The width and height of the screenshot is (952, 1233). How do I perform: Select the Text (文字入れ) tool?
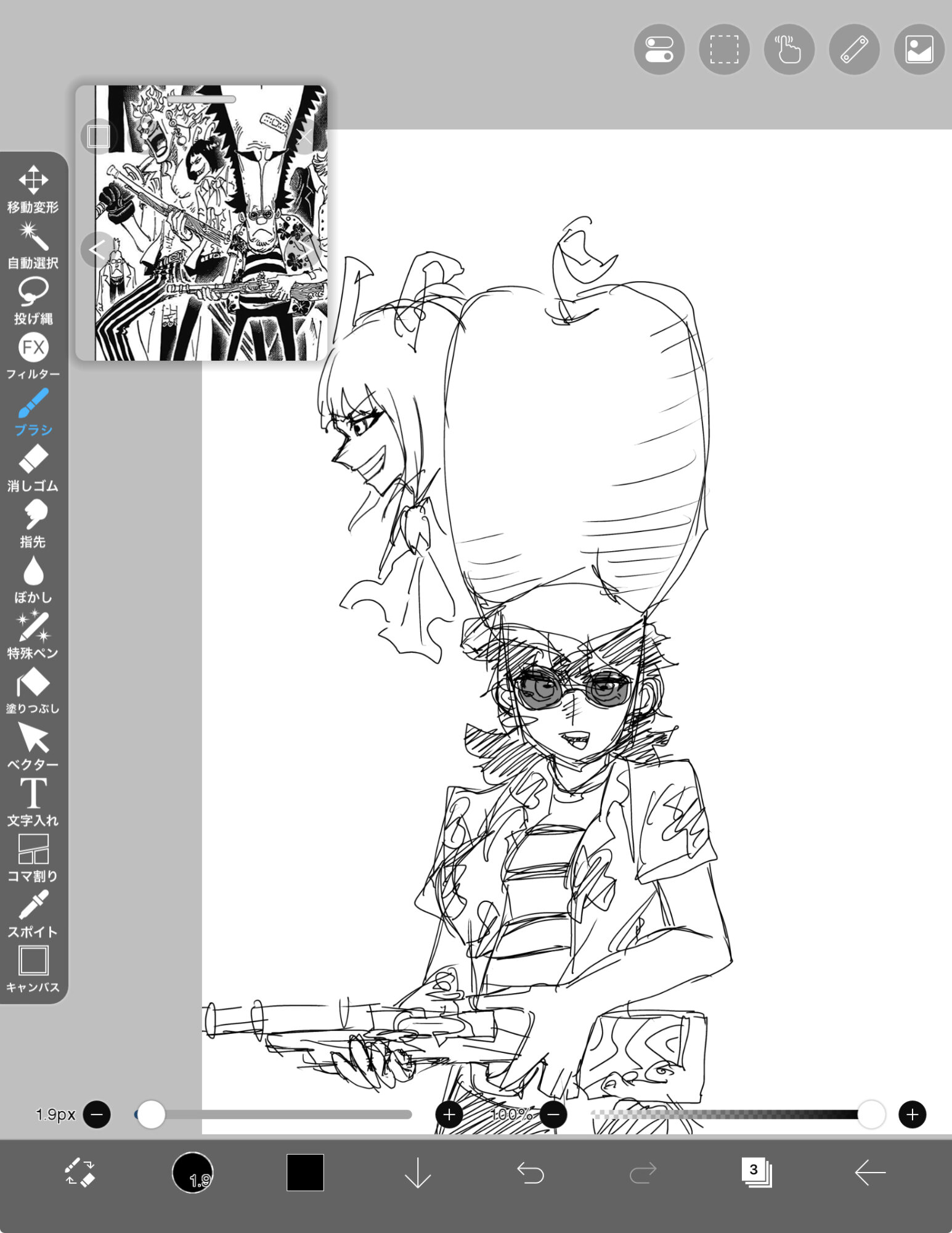point(33,802)
